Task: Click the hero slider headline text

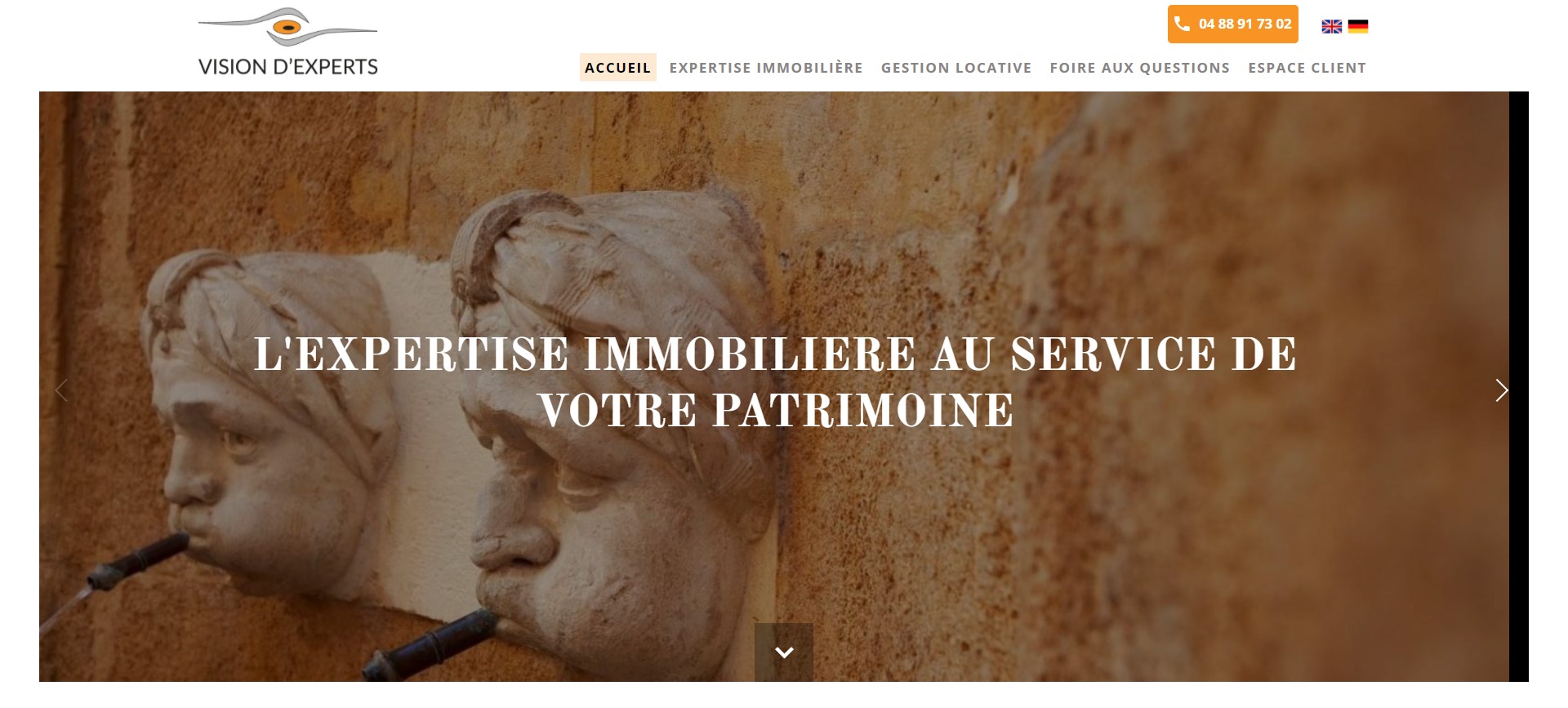Action: coord(775,382)
